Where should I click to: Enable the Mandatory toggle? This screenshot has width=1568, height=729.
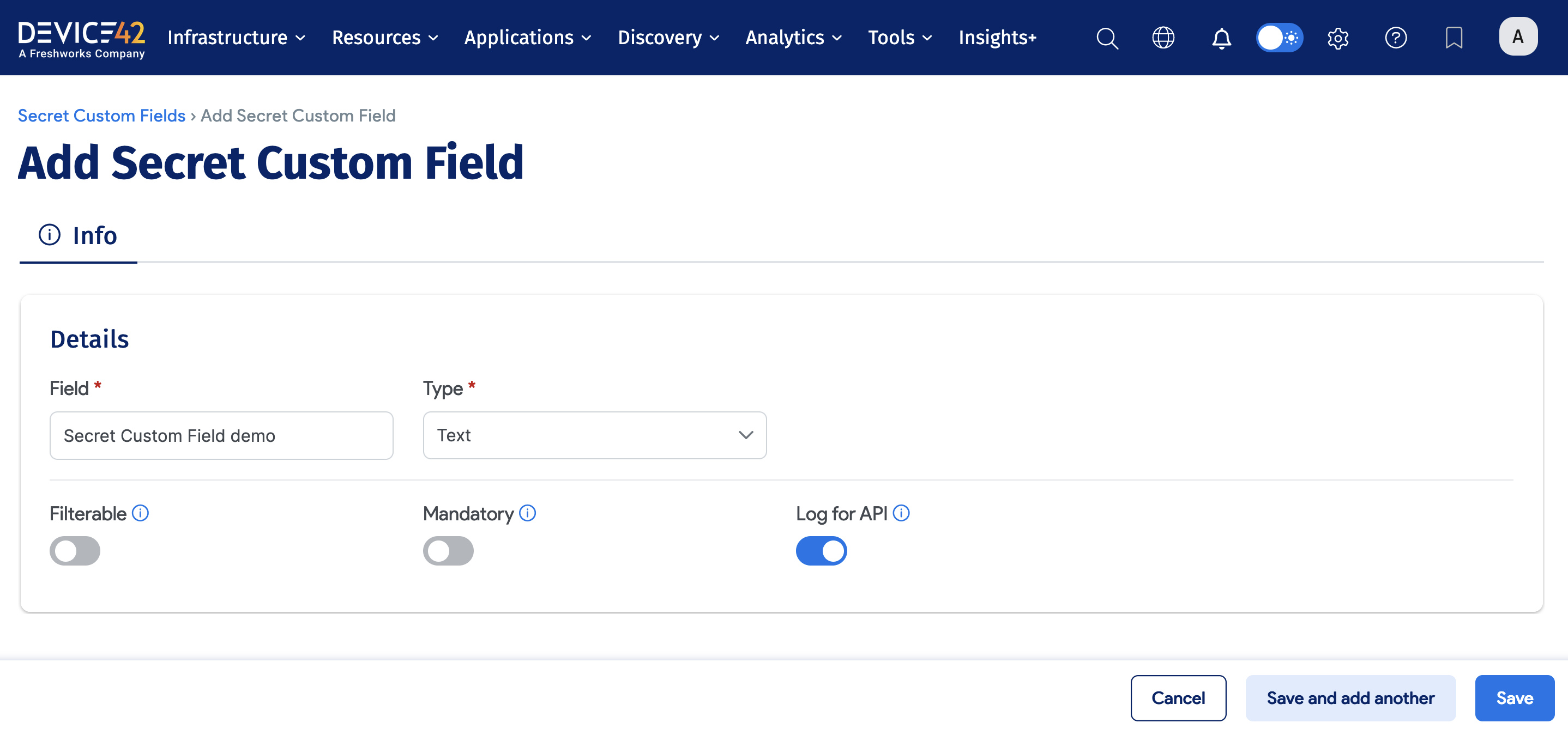coord(448,551)
